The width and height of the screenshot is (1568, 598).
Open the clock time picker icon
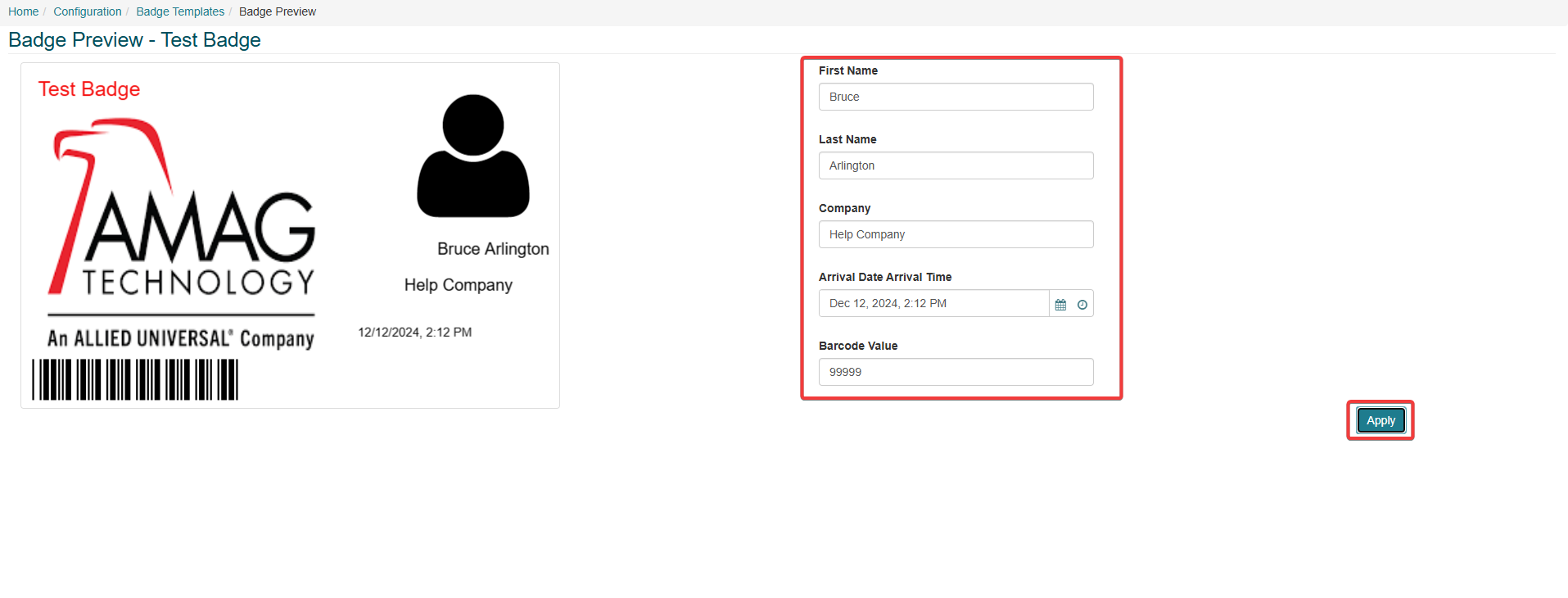pyautogui.click(x=1082, y=304)
